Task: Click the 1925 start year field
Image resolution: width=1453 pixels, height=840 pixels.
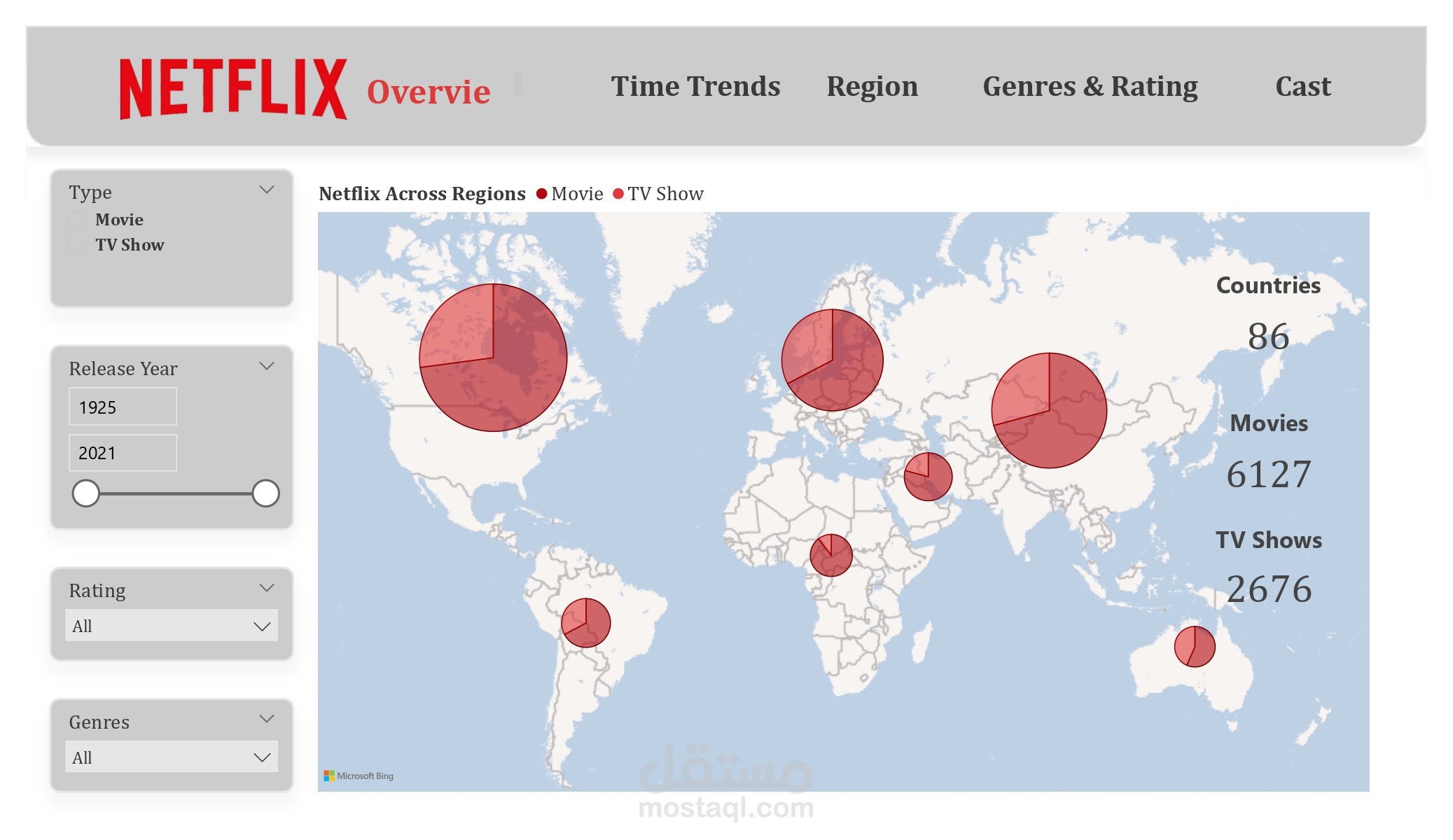Action: (123, 407)
